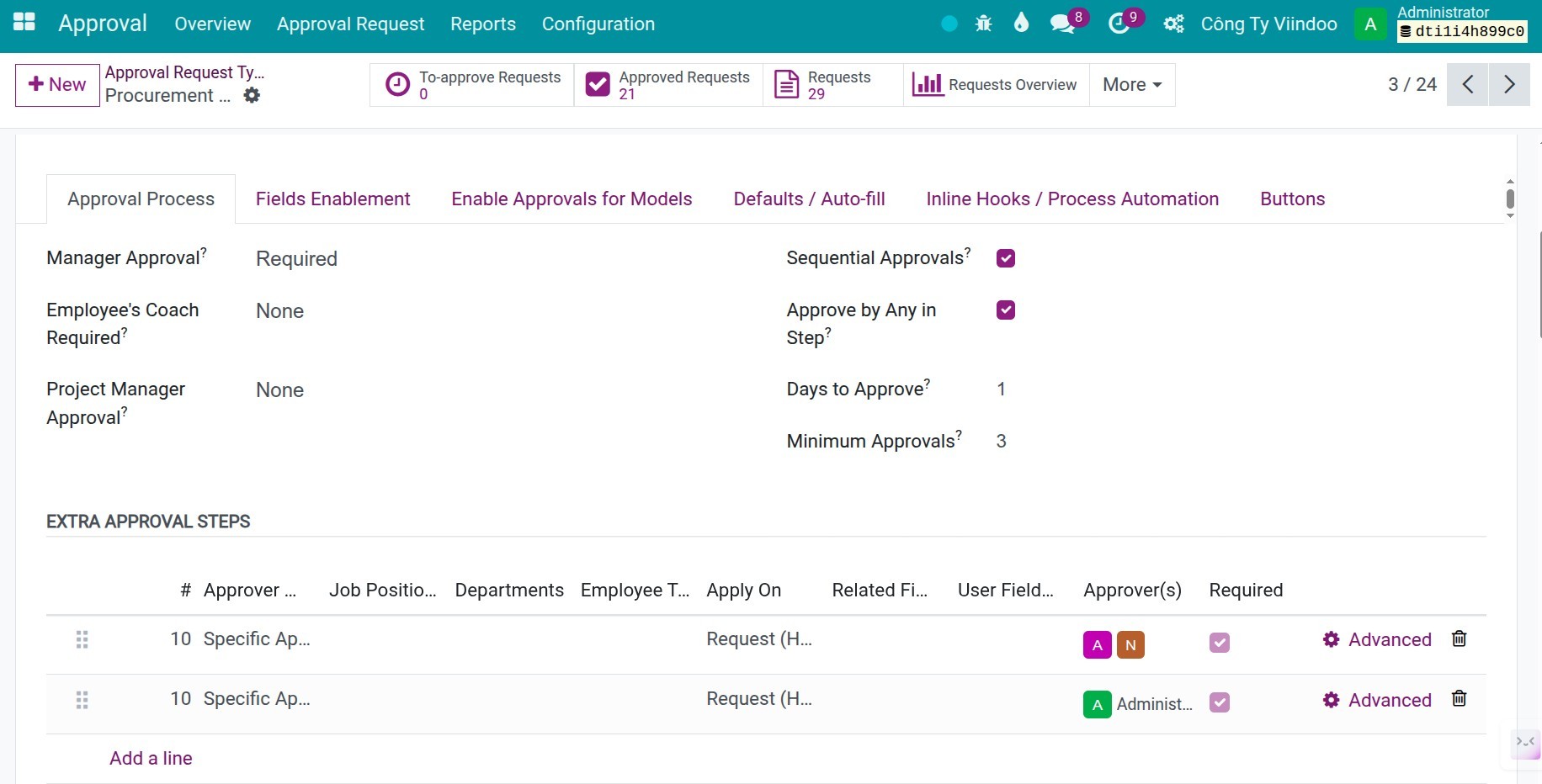The image size is (1542, 784).
Task: Disable Approve by Any in Step
Action: pos(1005,310)
